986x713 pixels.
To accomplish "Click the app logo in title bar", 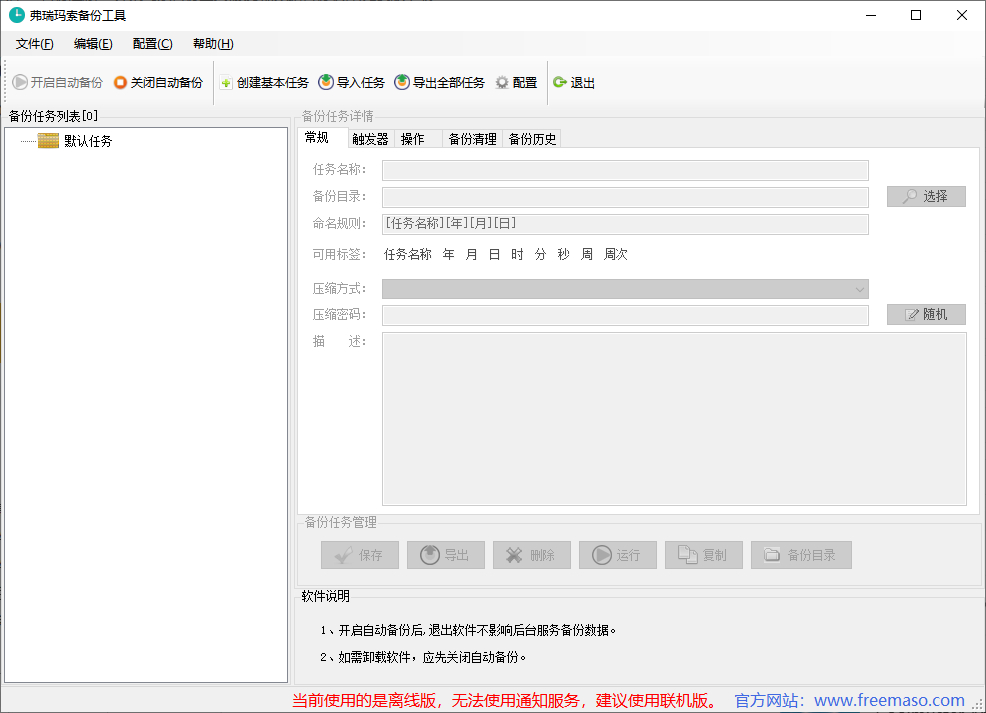I will pos(17,15).
